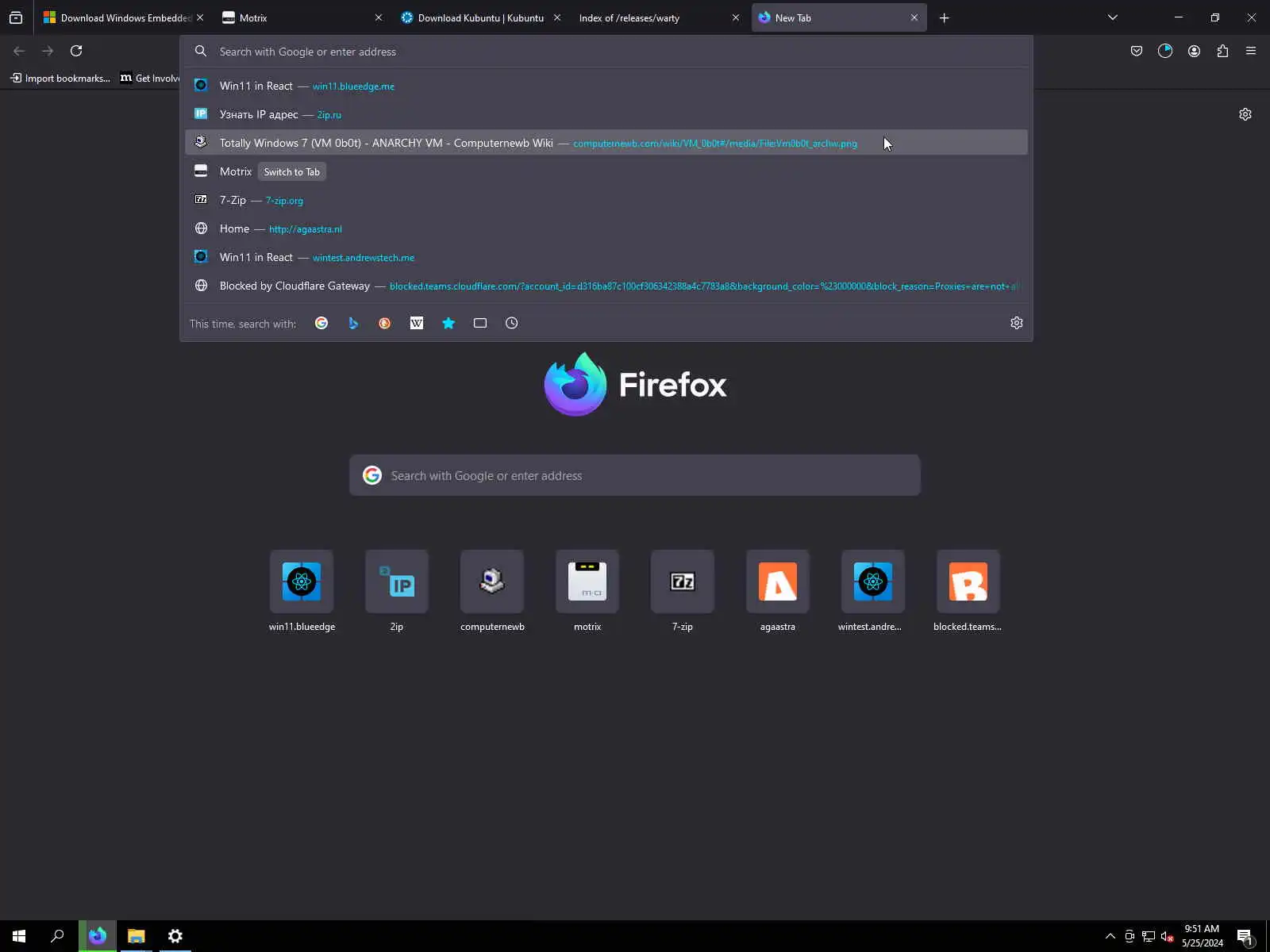Click the Switch to Tab button for Motrix
Screen dimensions: 1270x952
point(292,171)
